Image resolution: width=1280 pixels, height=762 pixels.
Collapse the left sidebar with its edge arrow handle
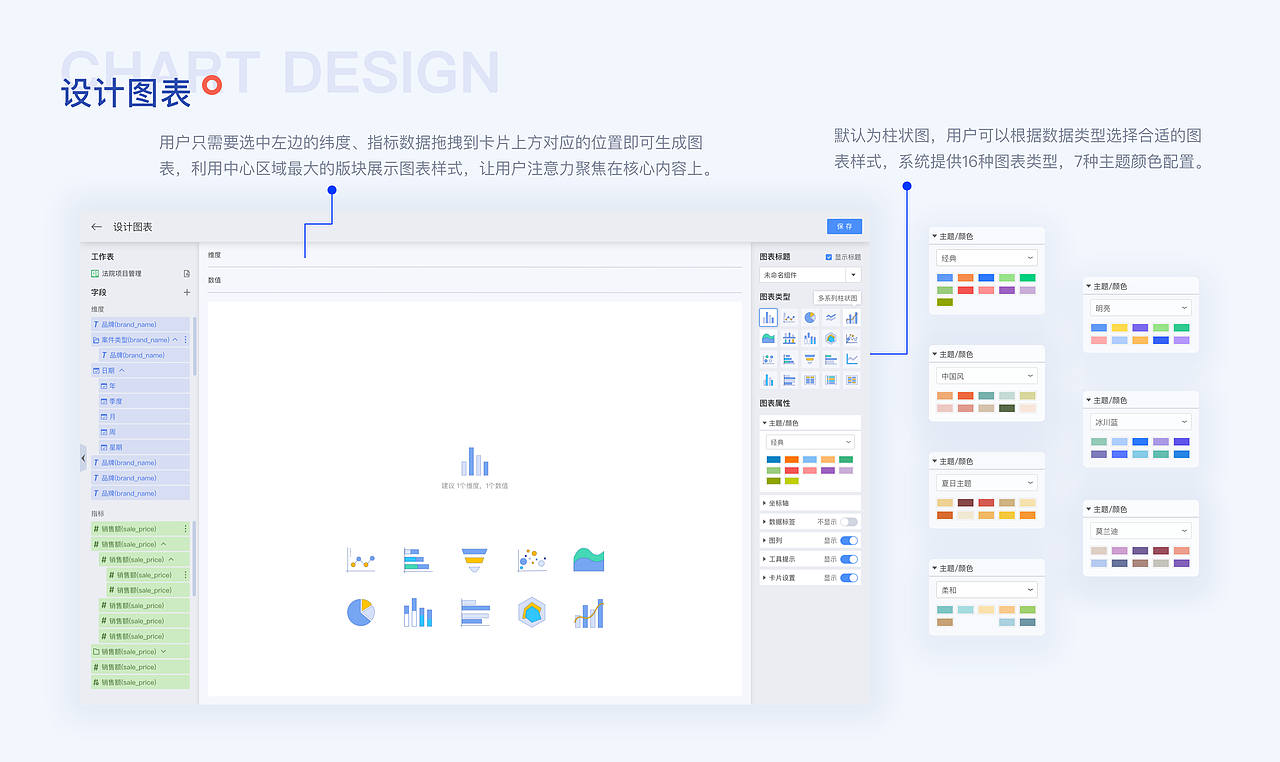(83, 458)
